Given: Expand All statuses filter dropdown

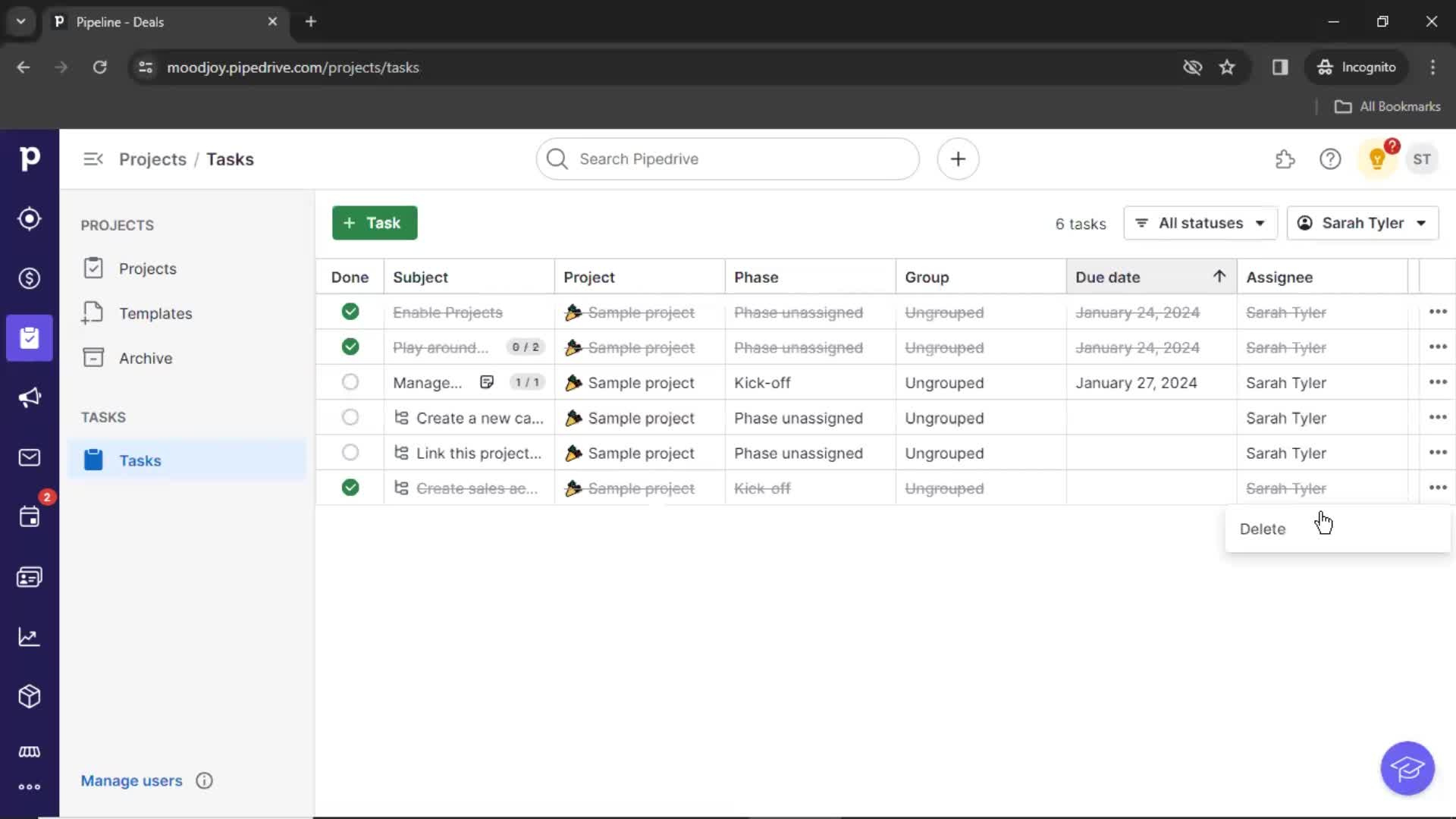Looking at the screenshot, I should tap(1199, 222).
